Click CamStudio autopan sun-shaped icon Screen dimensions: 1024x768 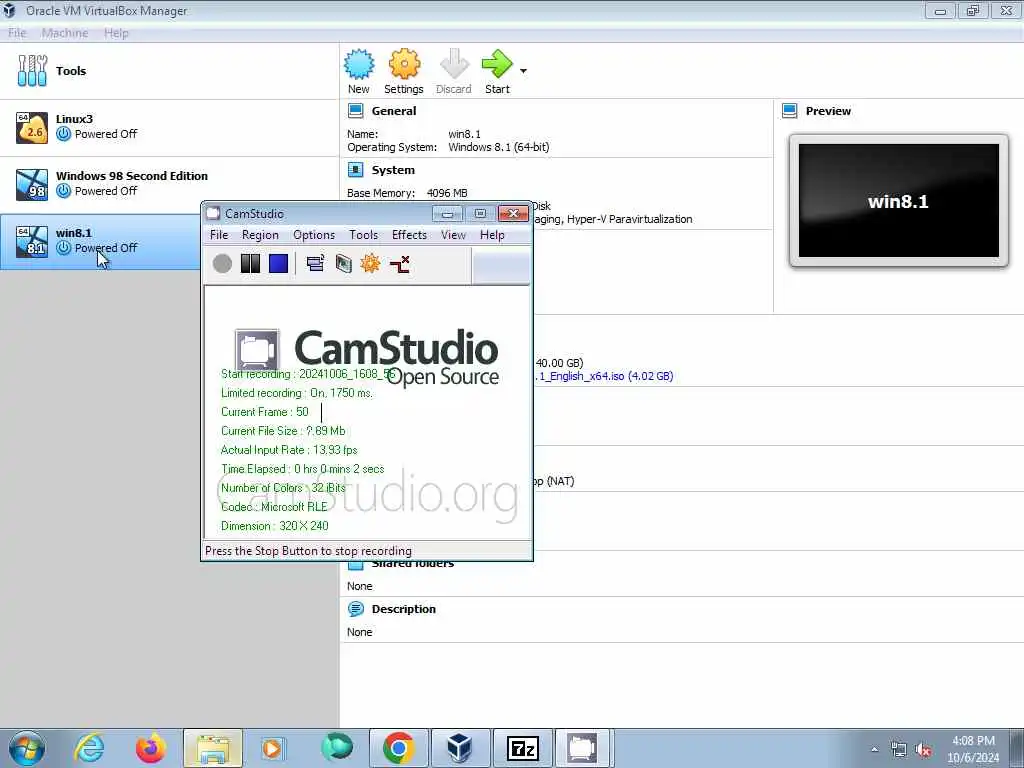click(370, 263)
